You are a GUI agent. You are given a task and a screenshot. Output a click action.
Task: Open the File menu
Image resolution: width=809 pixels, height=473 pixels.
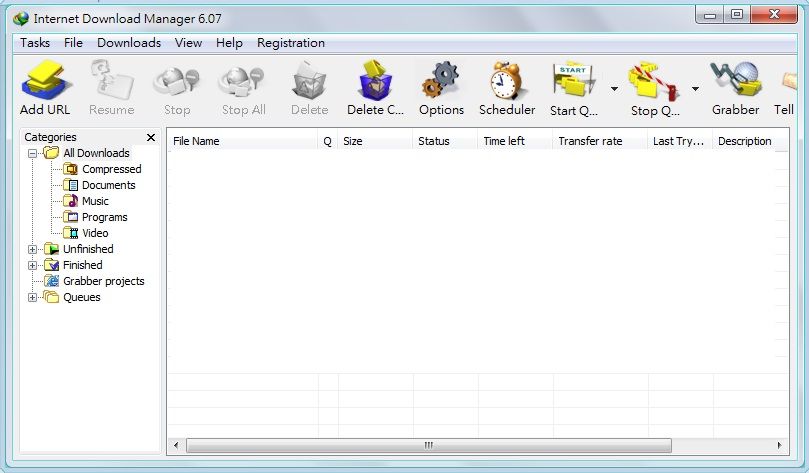click(73, 43)
